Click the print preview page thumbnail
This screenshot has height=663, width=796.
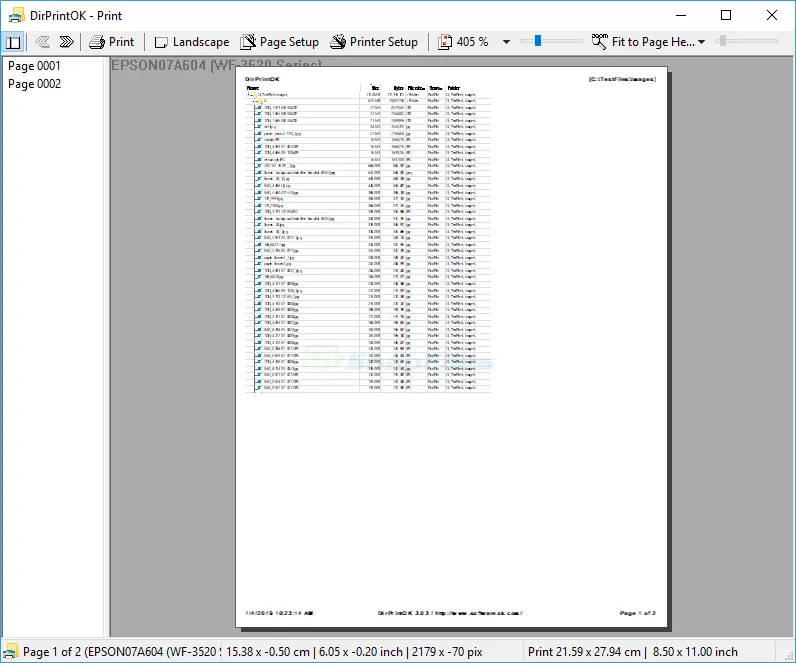point(451,347)
